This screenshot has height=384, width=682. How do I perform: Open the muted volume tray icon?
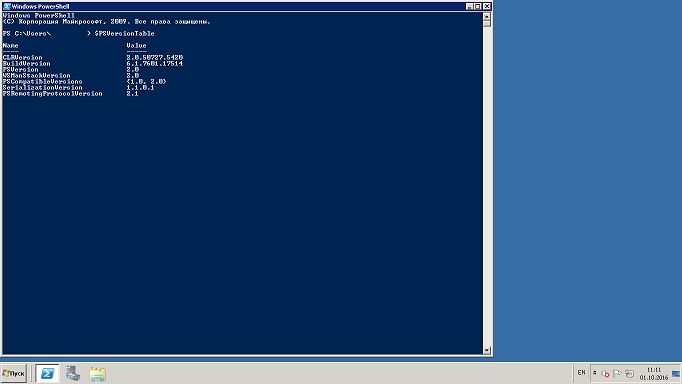(x=605, y=373)
